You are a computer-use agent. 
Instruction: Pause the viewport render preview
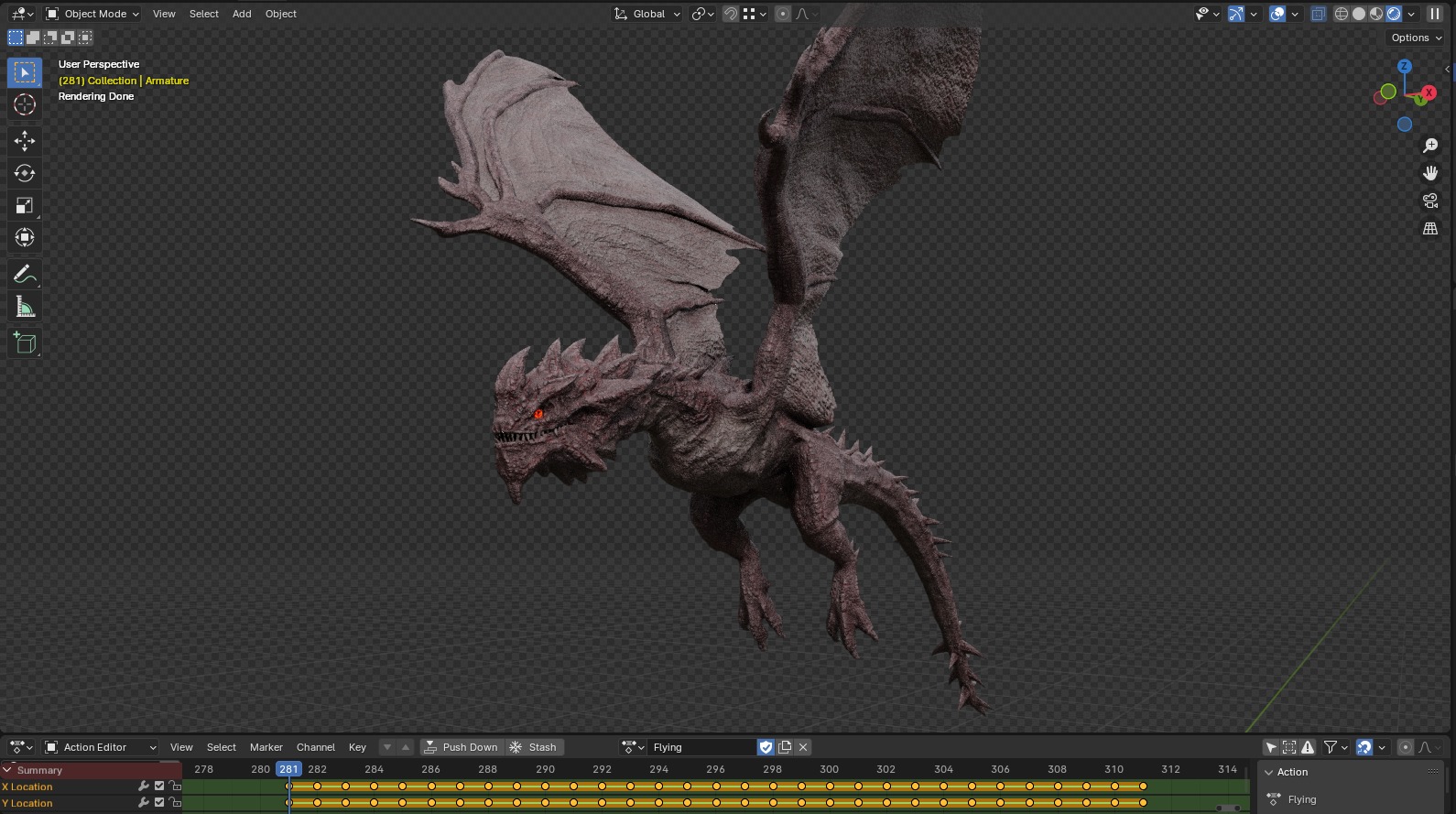pyautogui.click(x=1435, y=14)
